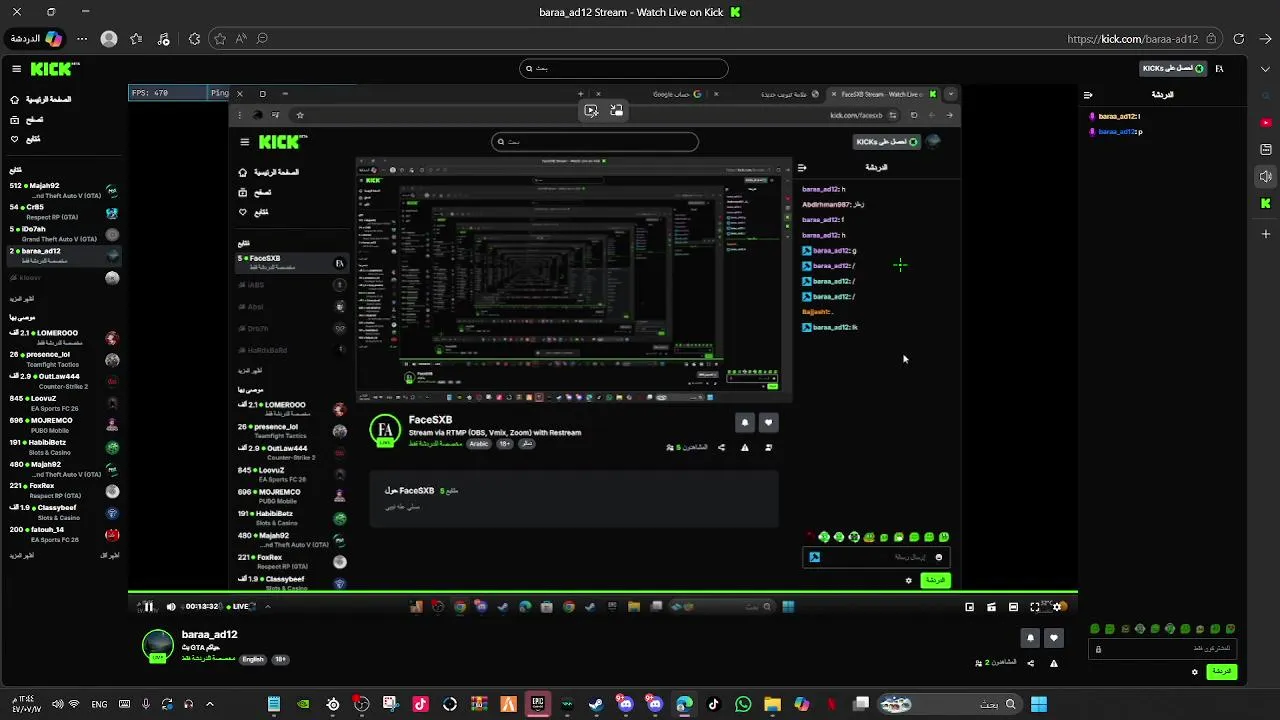
Task: Pause the baraa_ad12 live stream
Action: pyautogui.click(x=148, y=606)
